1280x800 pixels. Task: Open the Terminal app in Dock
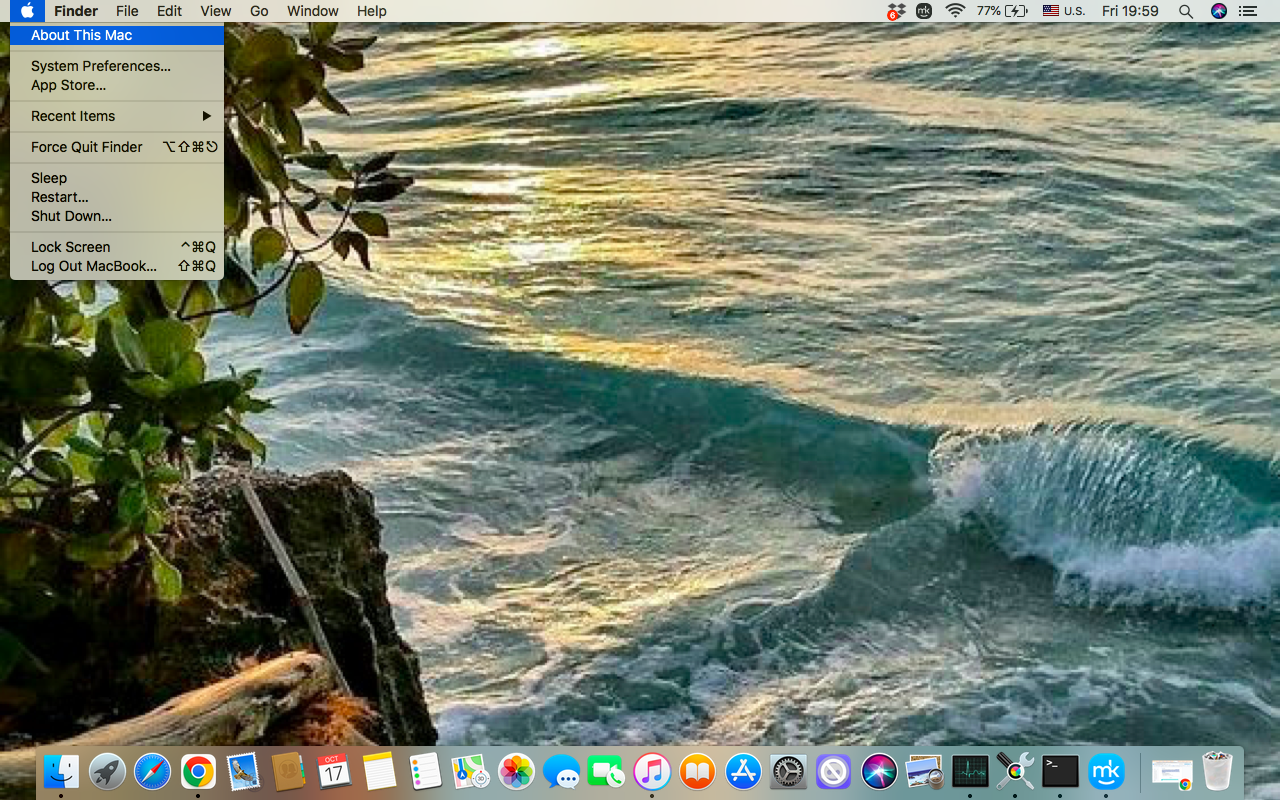point(1060,771)
